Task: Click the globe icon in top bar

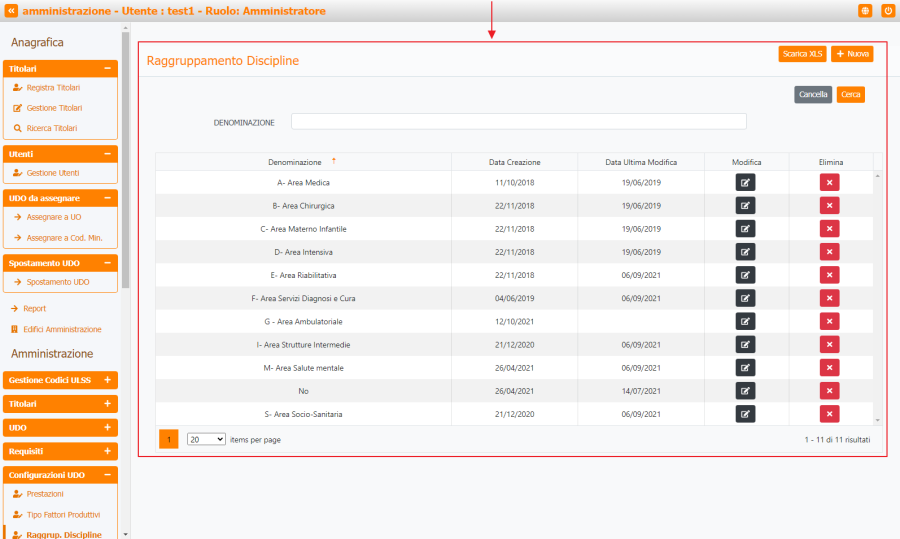Action: pyautogui.click(x=865, y=10)
